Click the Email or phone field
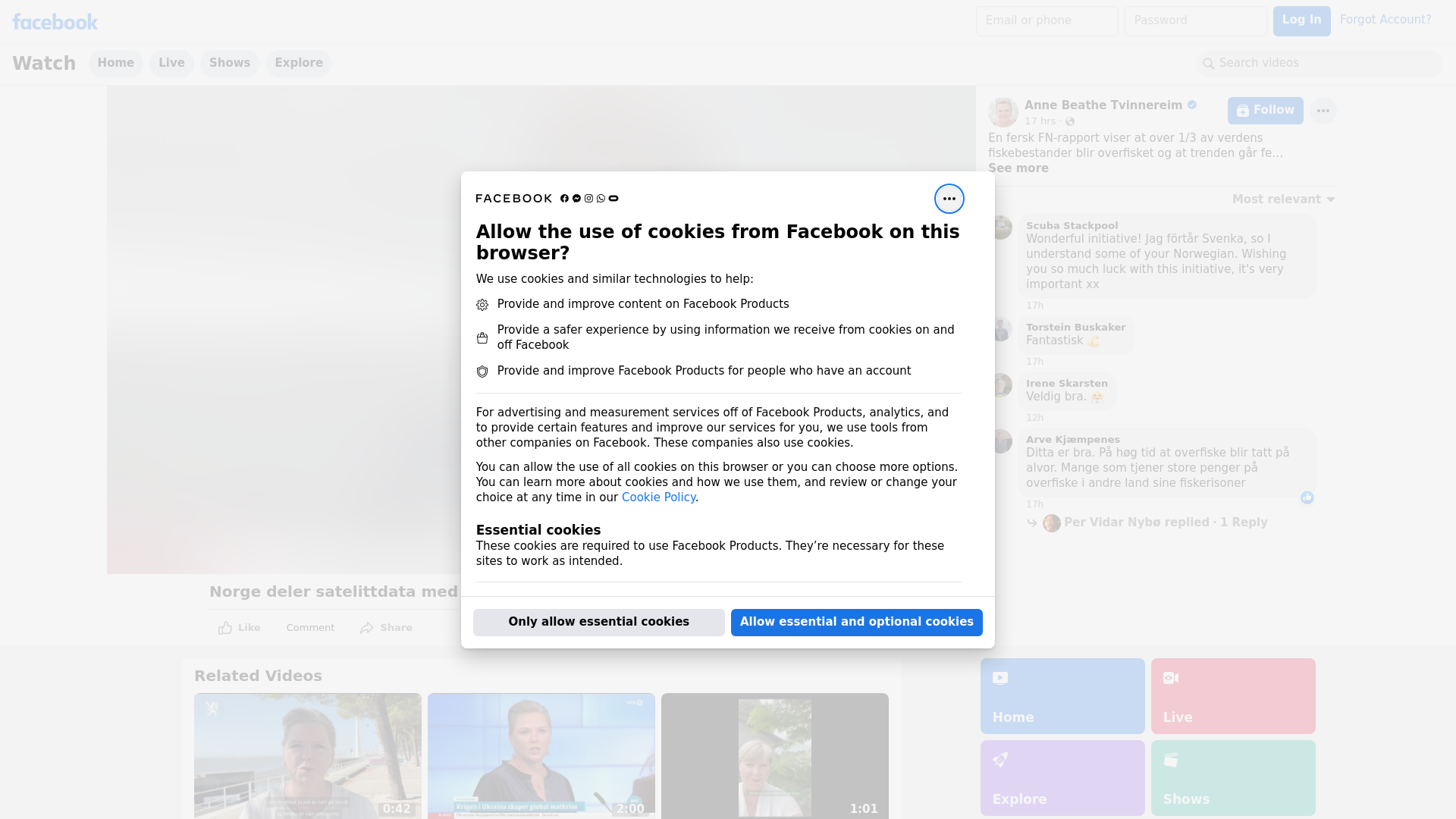Screen dimensions: 1456x819 [1046, 21]
